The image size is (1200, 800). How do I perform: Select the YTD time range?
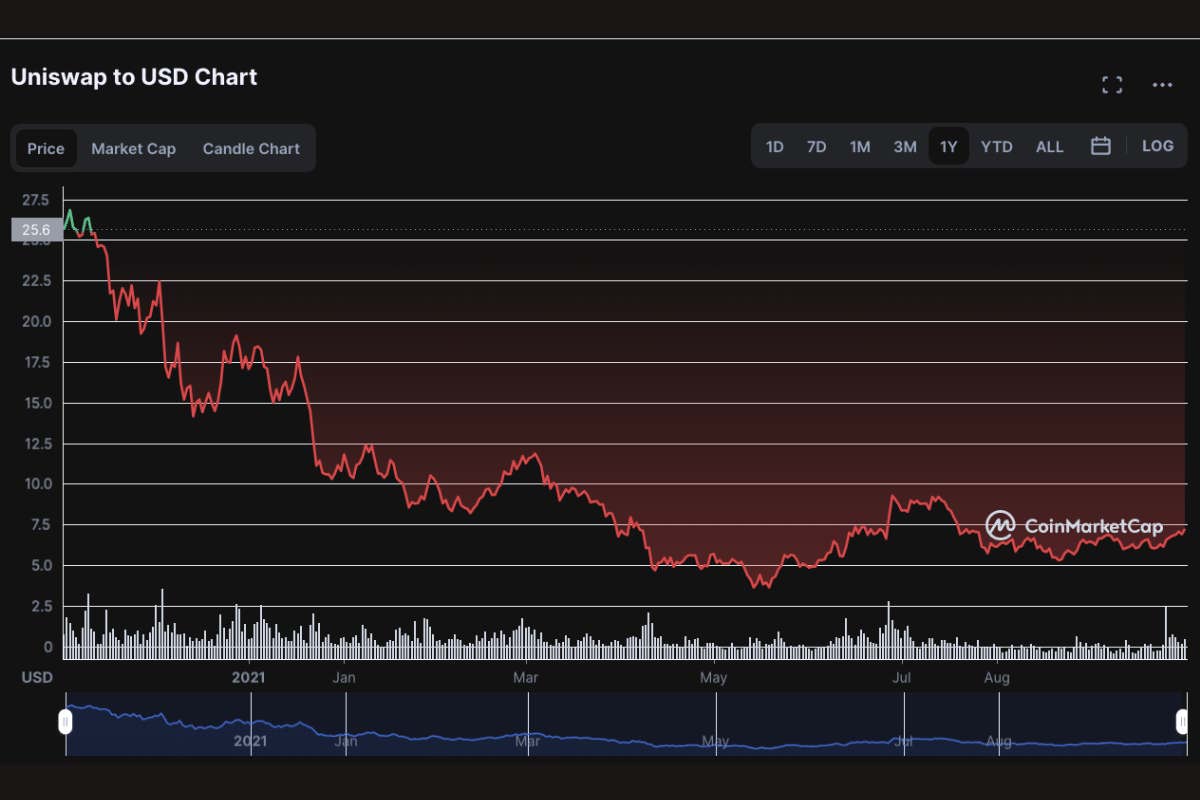996,146
